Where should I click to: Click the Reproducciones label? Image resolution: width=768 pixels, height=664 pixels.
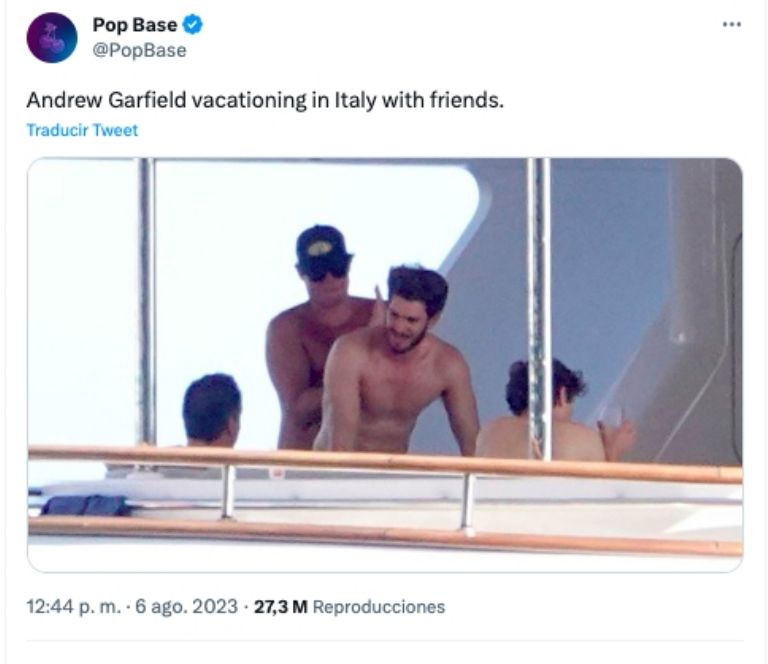pos(379,607)
